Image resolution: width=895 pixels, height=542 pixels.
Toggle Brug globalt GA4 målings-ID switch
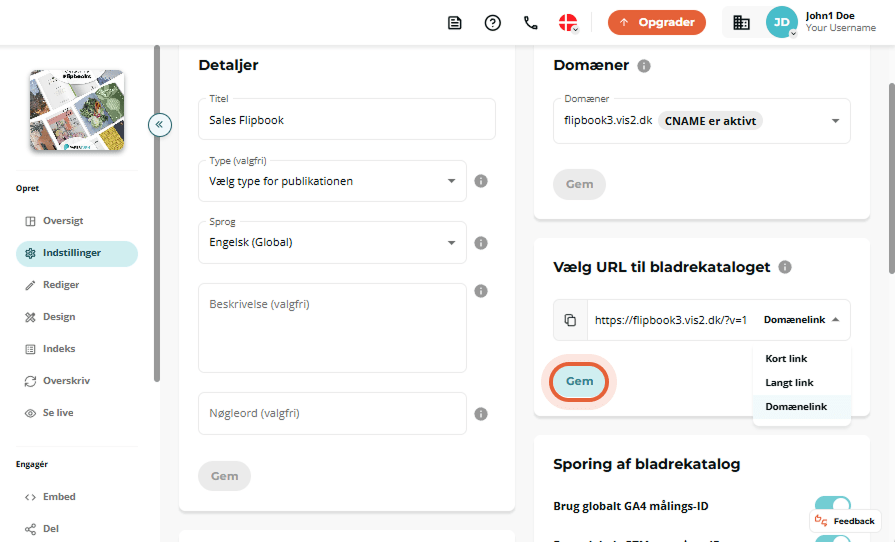pyautogui.click(x=833, y=505)
